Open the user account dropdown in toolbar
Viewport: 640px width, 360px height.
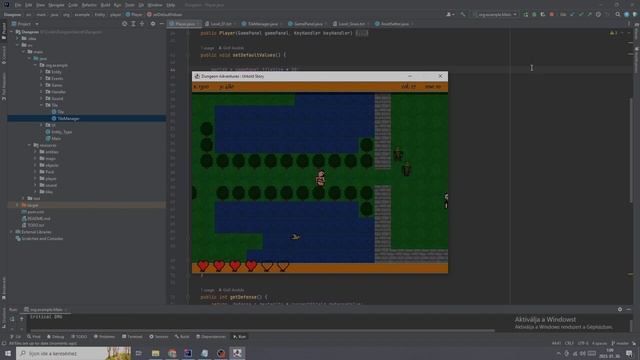450,14
